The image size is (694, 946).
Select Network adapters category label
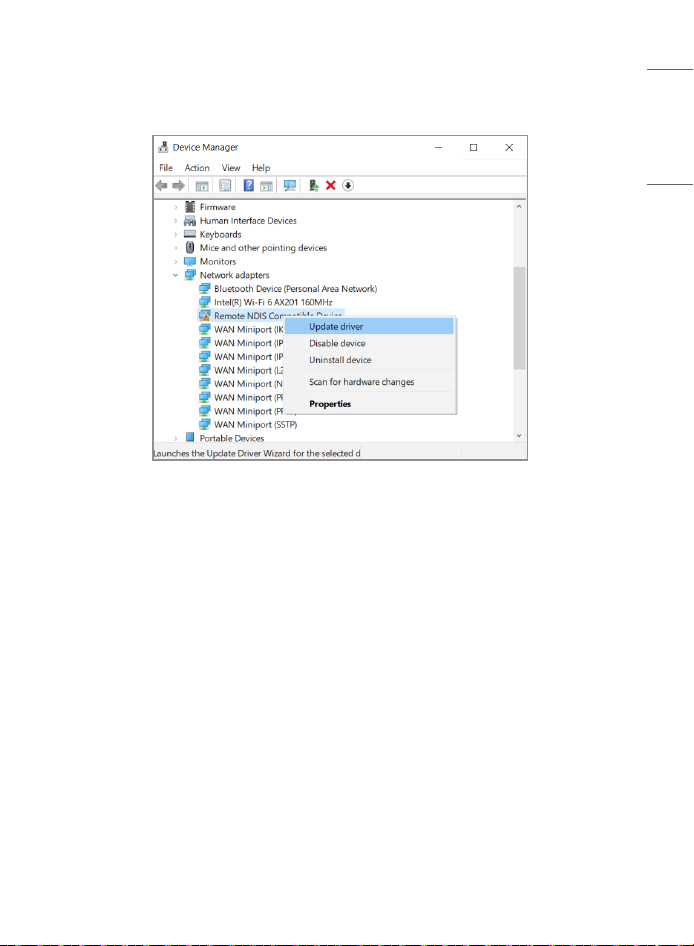[234, 275]
